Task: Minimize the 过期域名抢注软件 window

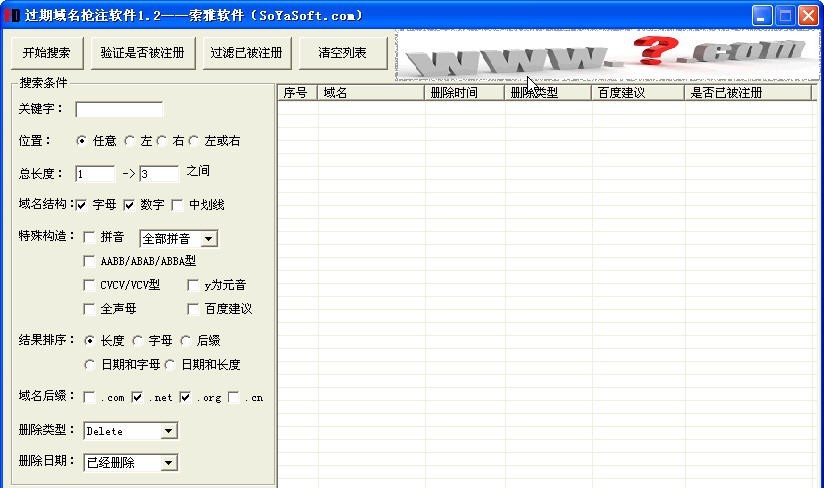Action: pos(761,15)
